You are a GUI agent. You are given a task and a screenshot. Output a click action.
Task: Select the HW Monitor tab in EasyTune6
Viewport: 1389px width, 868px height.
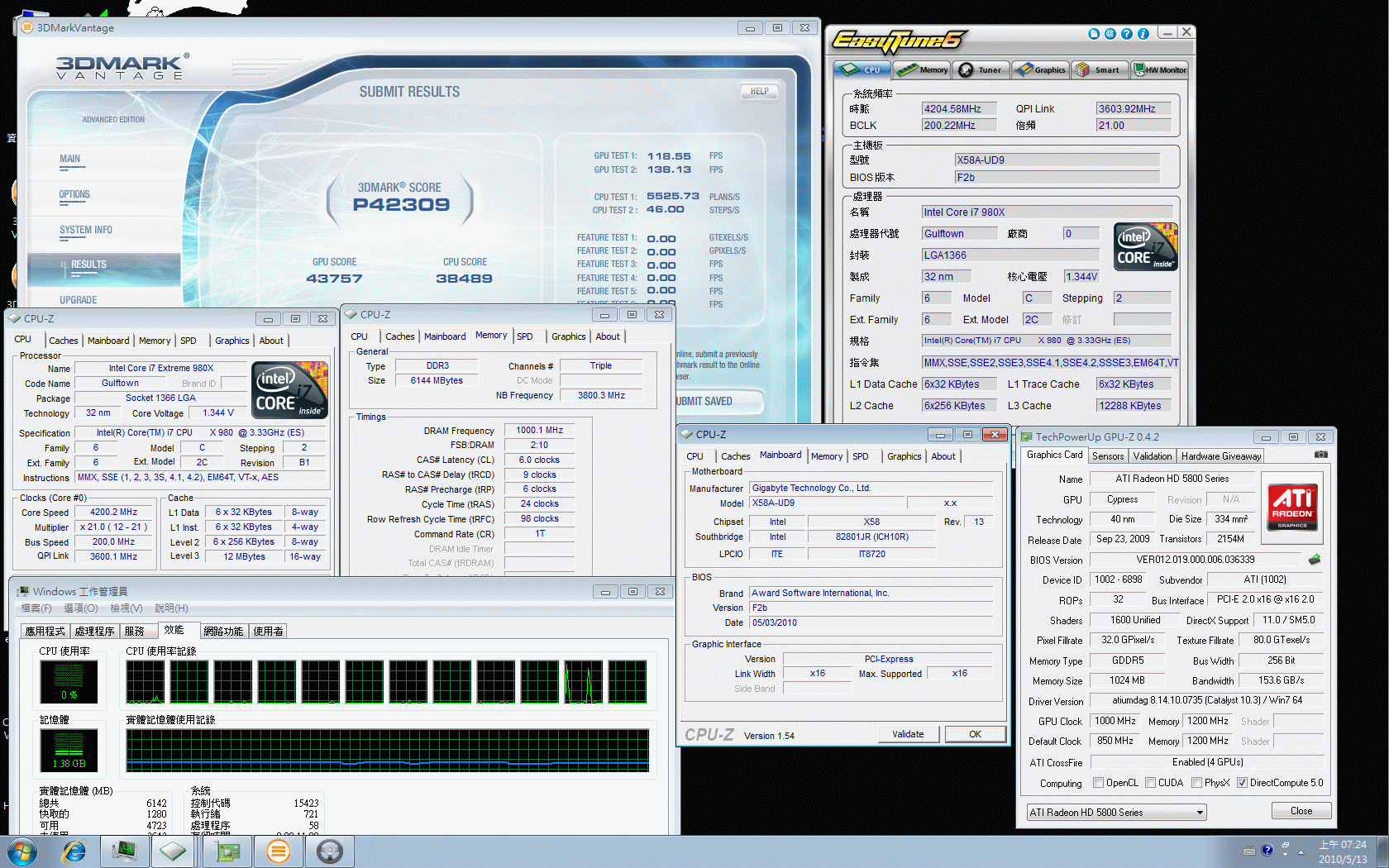click(1160, 70)
